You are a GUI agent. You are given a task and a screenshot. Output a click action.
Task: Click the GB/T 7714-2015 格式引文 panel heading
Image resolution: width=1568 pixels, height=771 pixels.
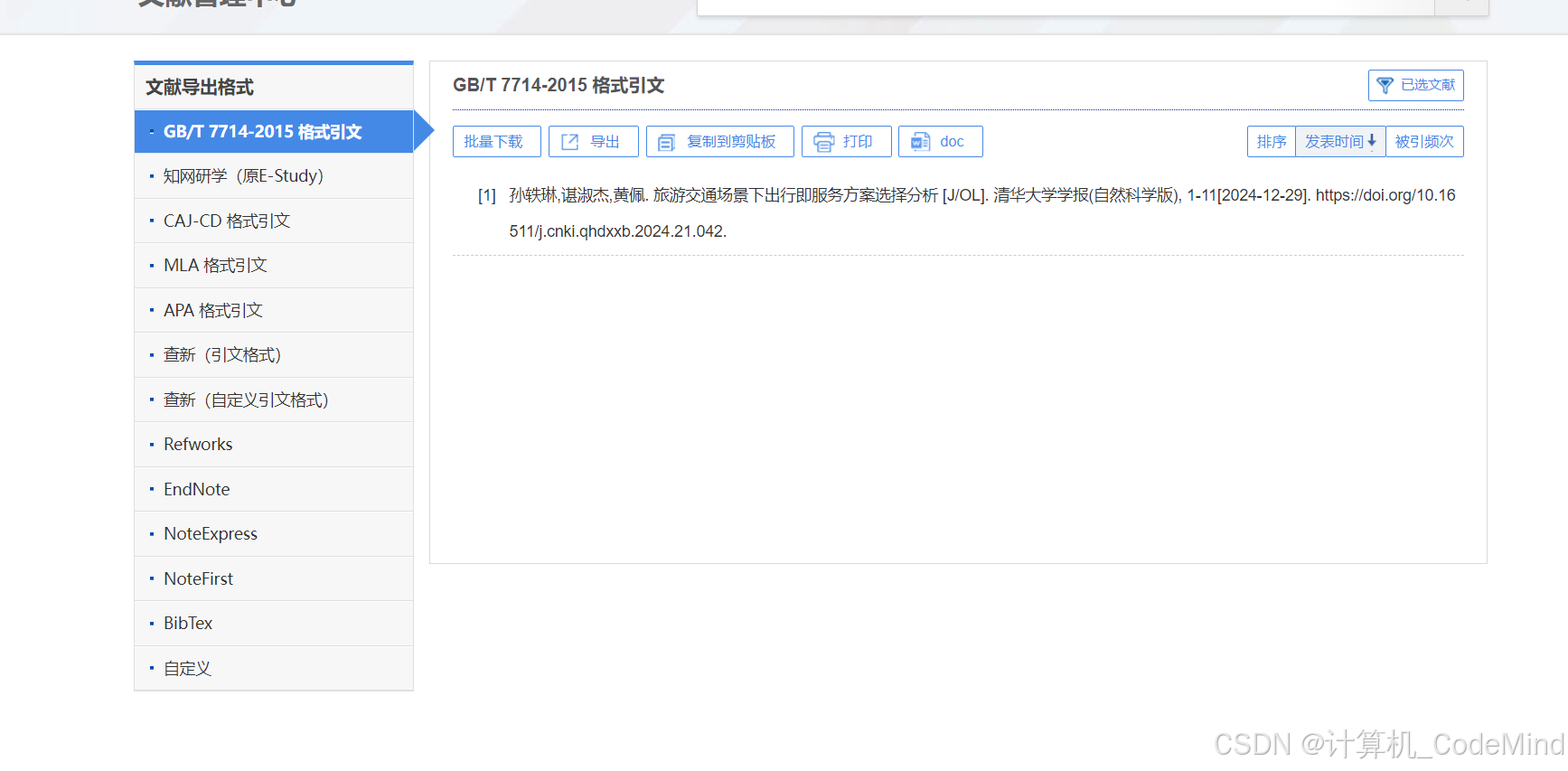tap(559, 85)
